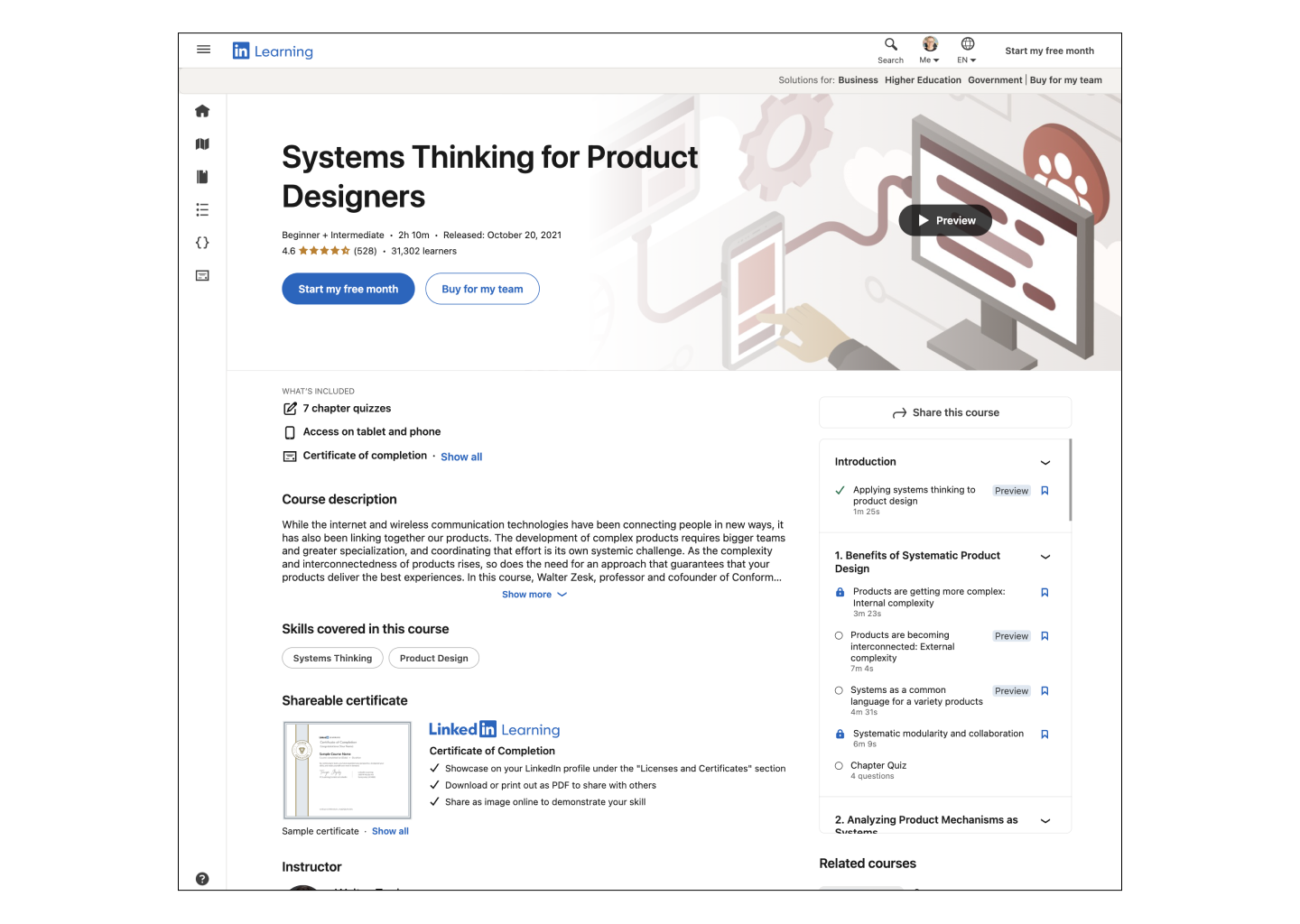Viewport: 1300px width, 924px height.
Task: Open the sidebar curly braces code icon
Action: (202, 243)
